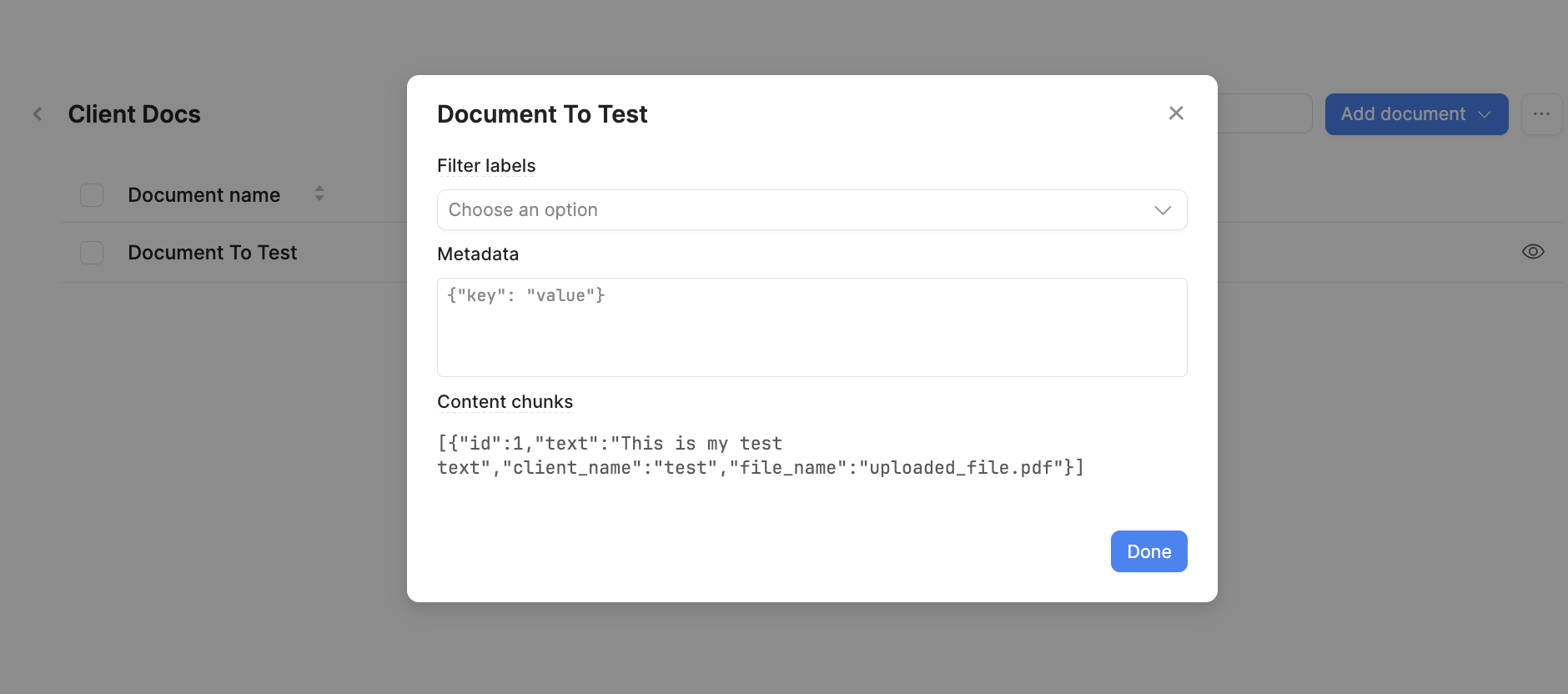Image resolution: width=1568 pixels, height=694 pixels.
Task: Click the search box left of Add document
Action: click(x=1264, y=114)
